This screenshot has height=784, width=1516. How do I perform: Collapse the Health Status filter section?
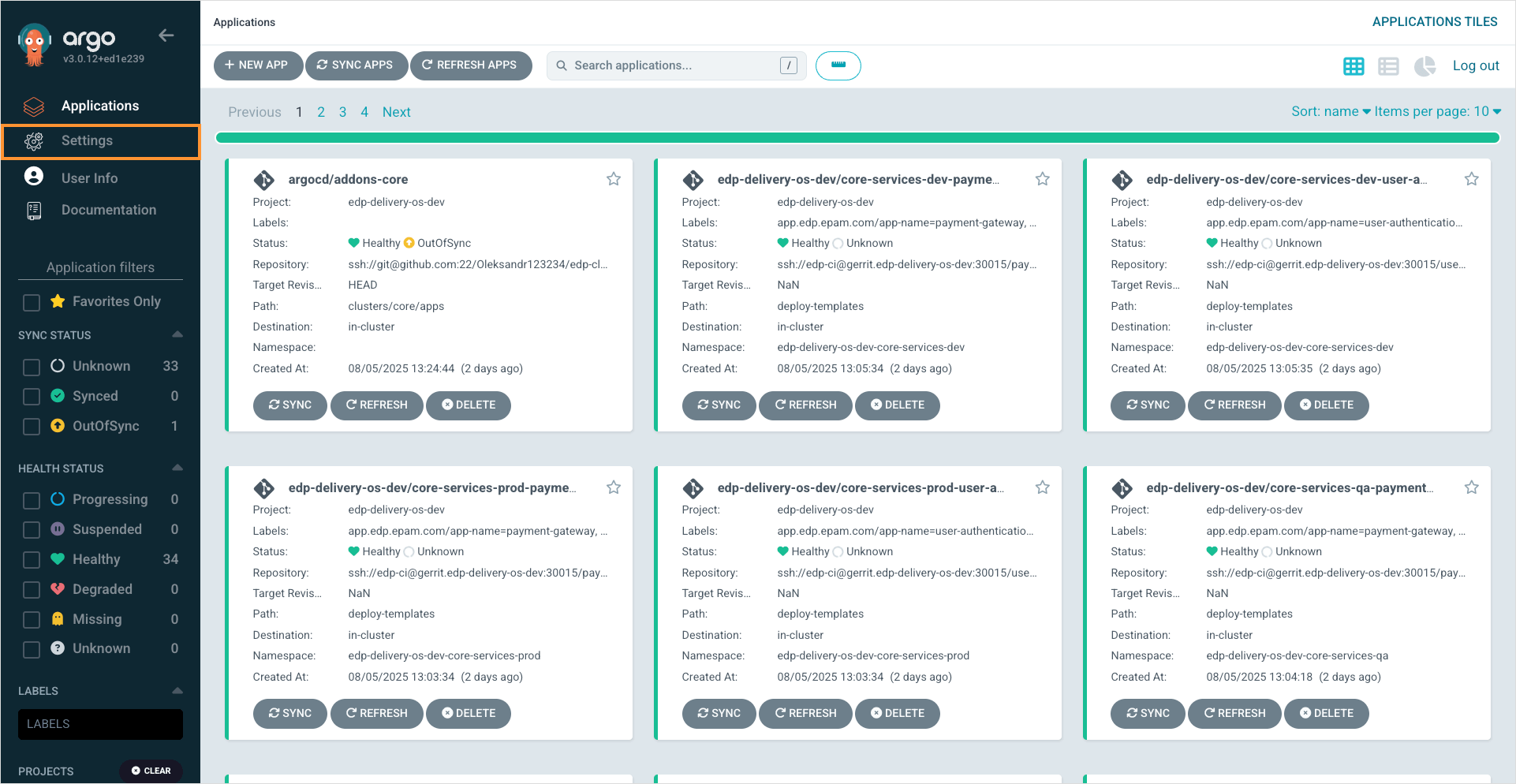pyautogui.click(x=177, y=468)
